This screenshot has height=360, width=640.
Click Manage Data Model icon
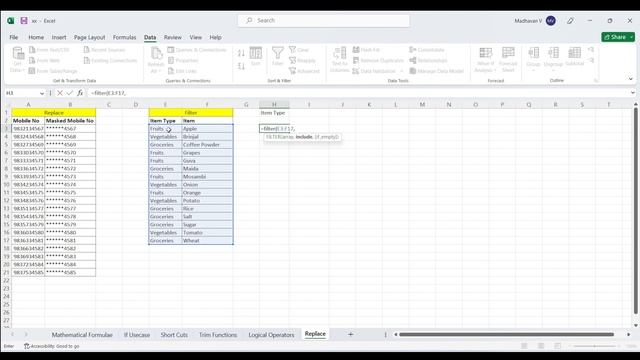(413, 71)
